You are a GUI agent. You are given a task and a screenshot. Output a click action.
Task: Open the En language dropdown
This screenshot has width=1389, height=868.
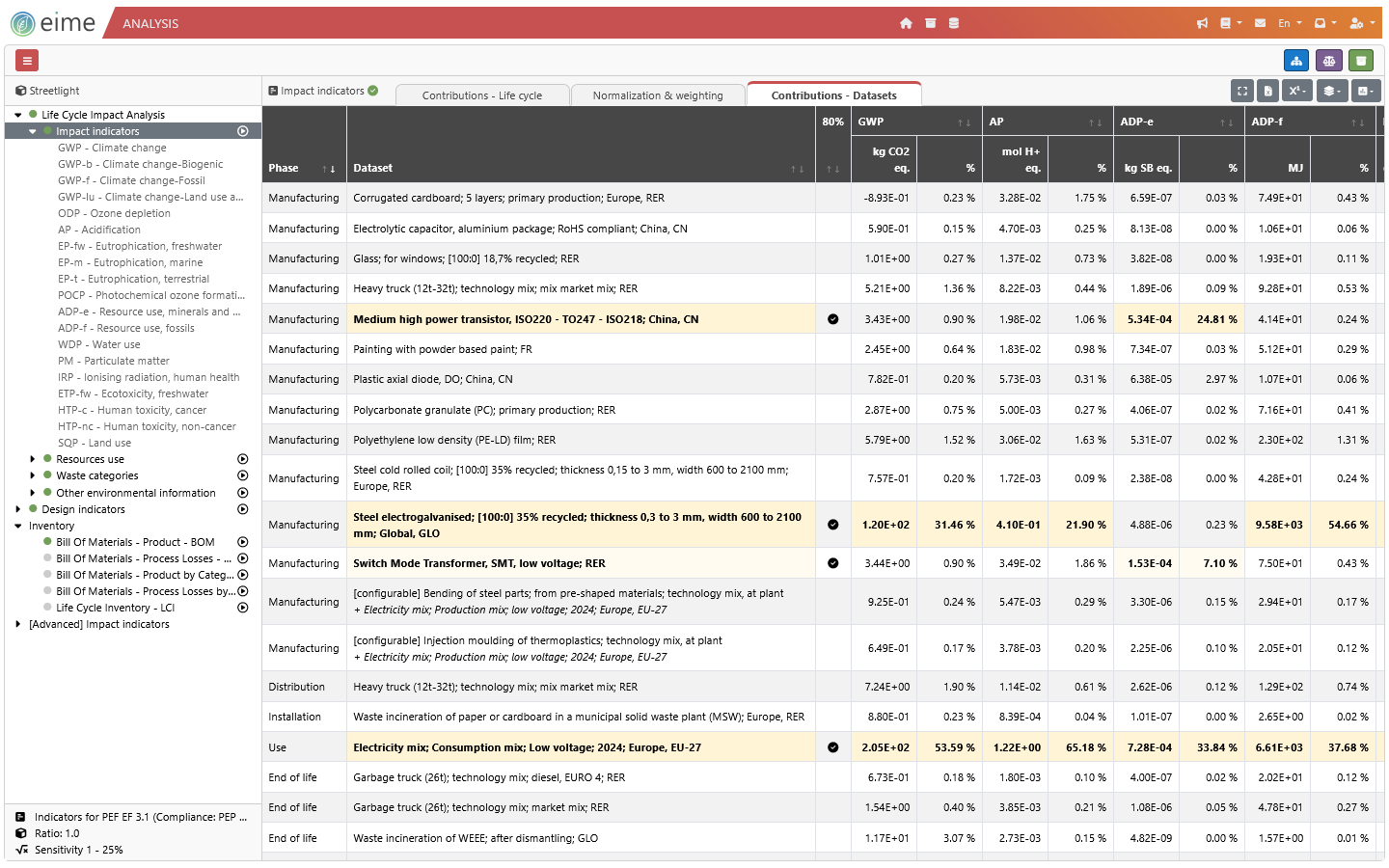[x=1290, y=23]
